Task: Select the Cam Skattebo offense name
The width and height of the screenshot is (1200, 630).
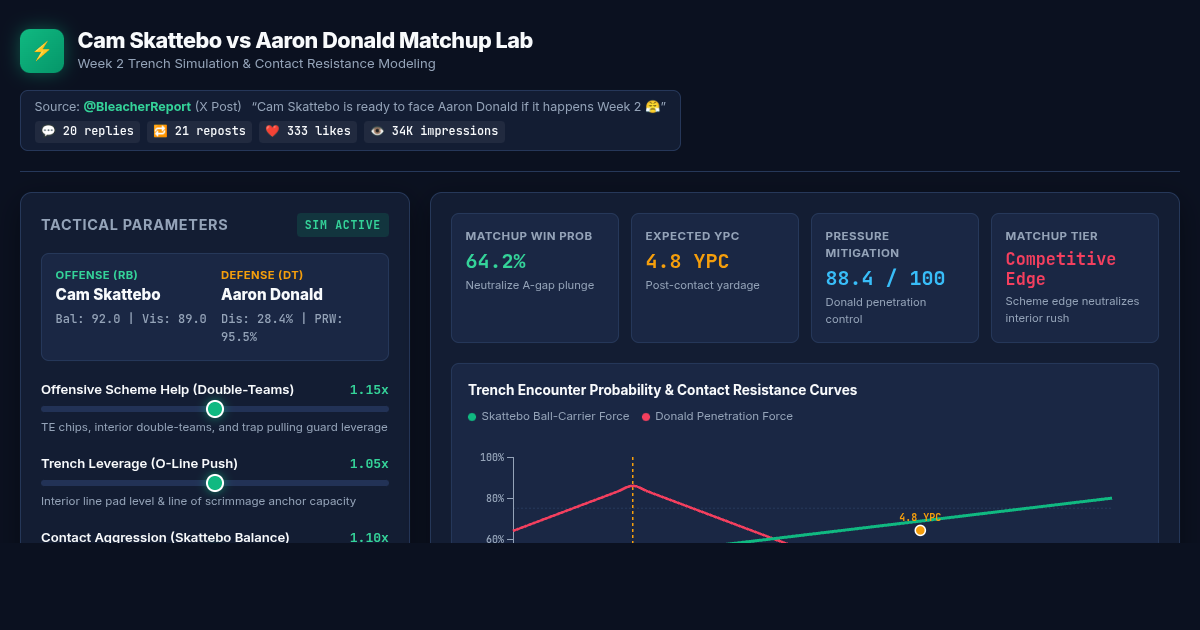Action: point(108,295)
